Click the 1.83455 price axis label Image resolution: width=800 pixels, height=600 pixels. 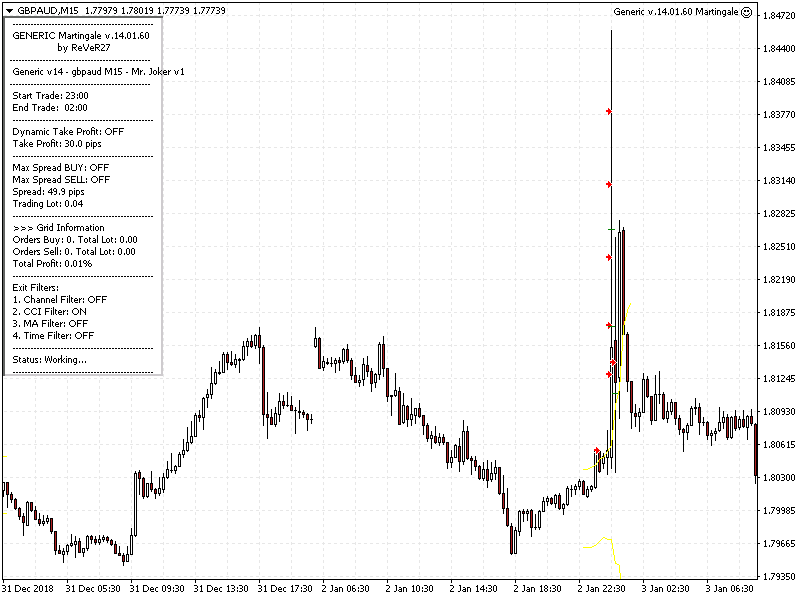coord(779,147)
